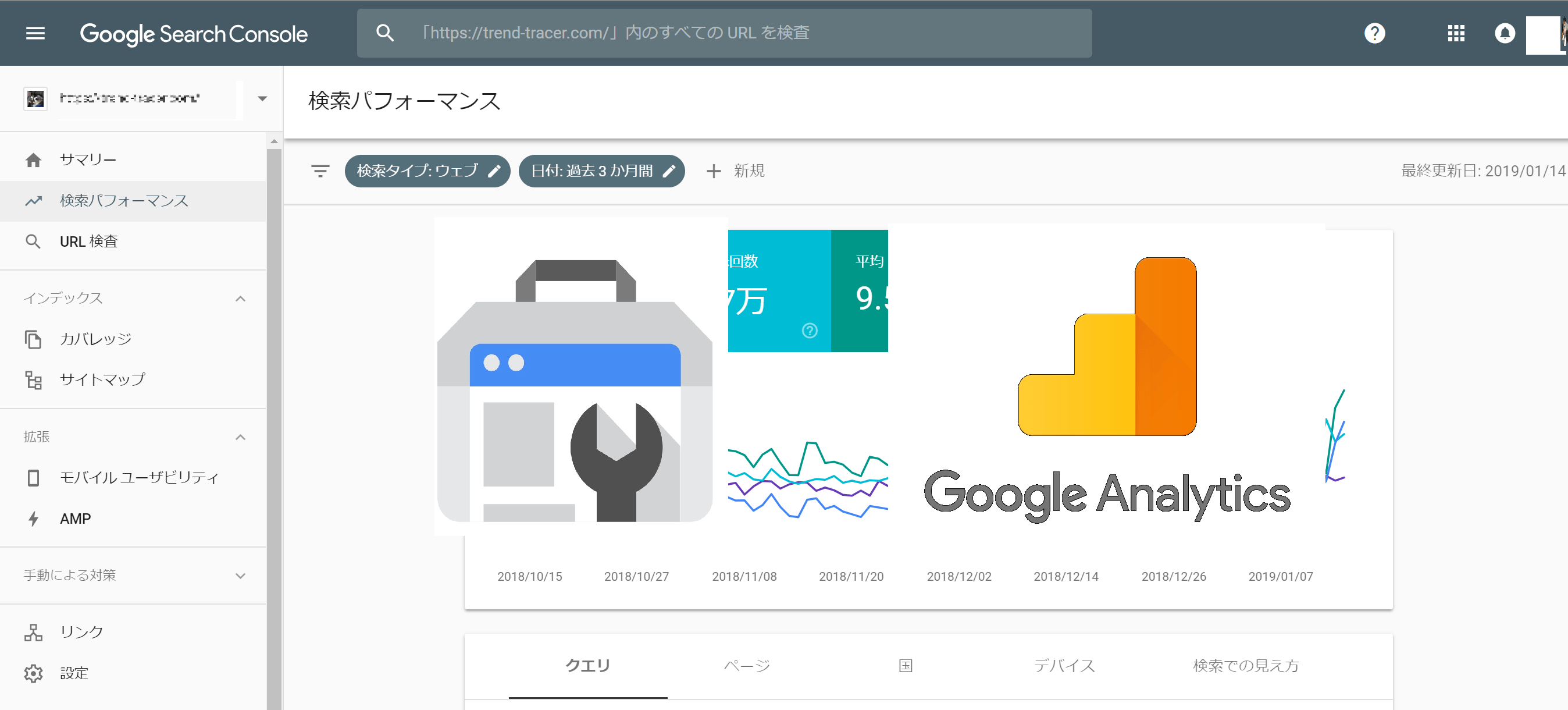Click the plus icon beside 新規
The width and height of the screenshot is (1568, 710).
coord(714,171)
